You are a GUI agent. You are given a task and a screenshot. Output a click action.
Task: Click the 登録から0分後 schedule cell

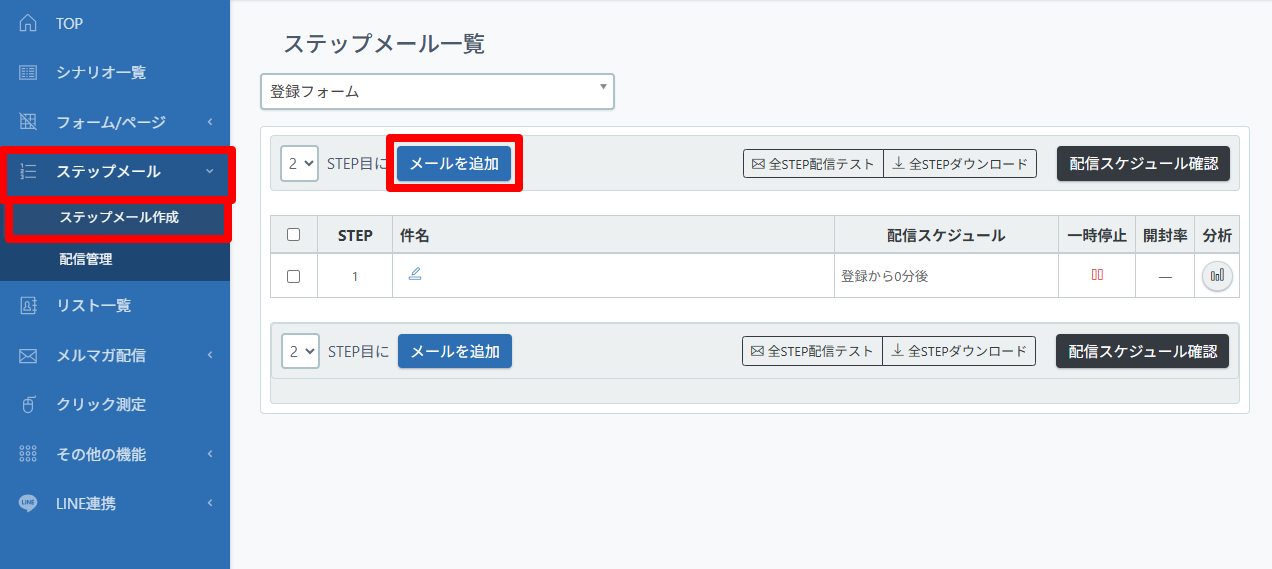coord(946,276)
